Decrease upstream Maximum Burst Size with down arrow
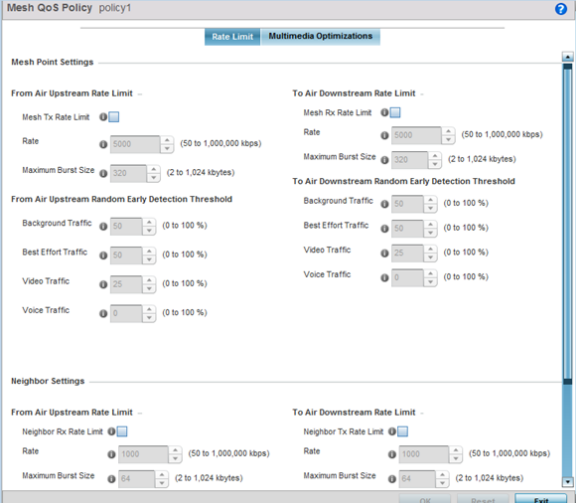 pos(154,178)
